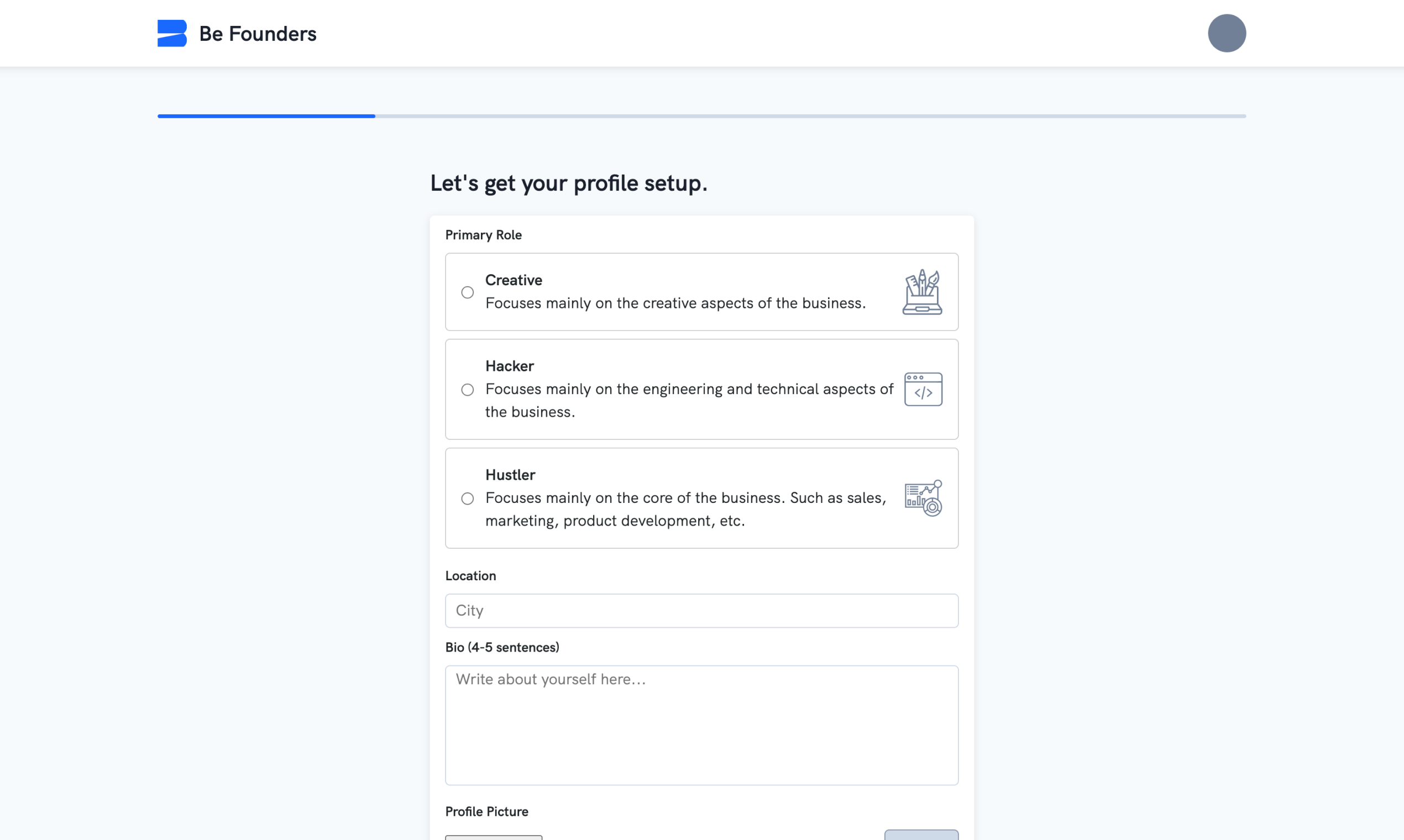Click the Creative pencil-and-laptop illustration icon
Image resolution: width=1404 pixels, height=840 pixels.
tap(922, 292)
